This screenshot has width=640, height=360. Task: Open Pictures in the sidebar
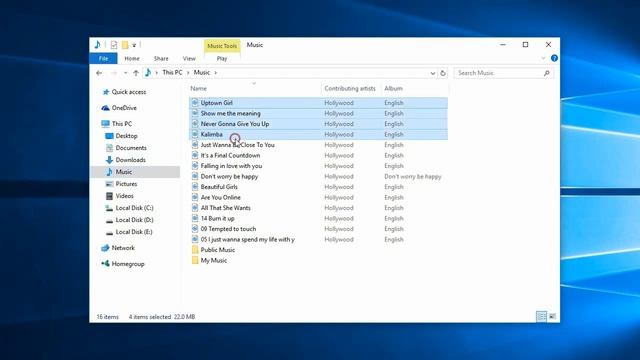coord(126,184)
